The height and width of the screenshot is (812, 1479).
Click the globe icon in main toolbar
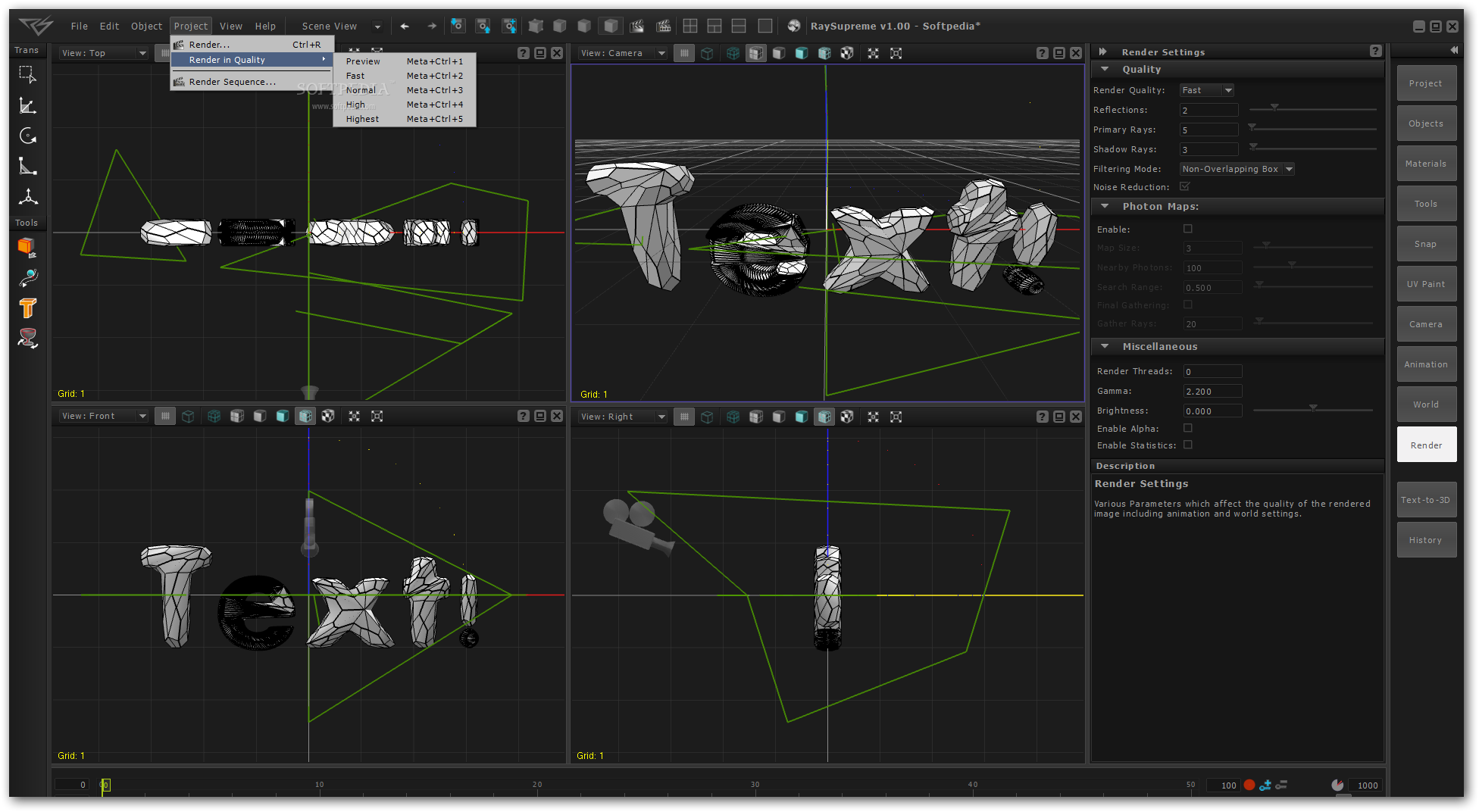[793, 27]
